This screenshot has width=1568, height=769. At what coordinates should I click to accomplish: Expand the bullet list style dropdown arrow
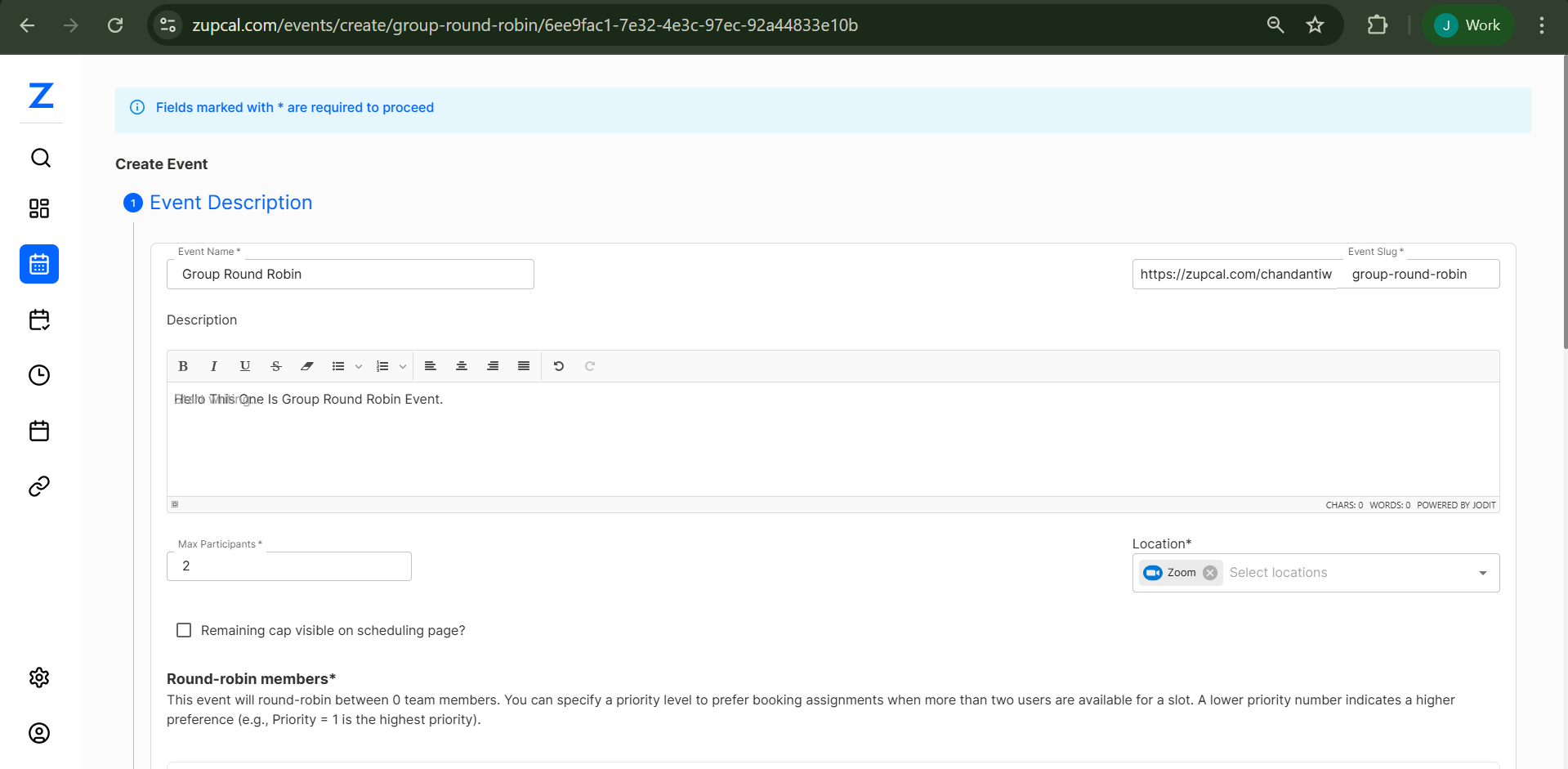(359, 367)
